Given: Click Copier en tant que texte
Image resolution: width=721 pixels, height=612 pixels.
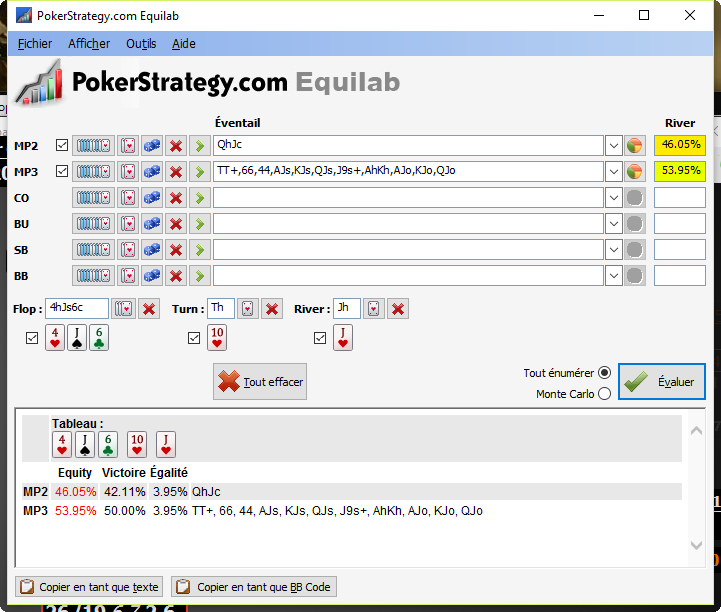Looking at the screenshot, I should [x=89, y=587].
